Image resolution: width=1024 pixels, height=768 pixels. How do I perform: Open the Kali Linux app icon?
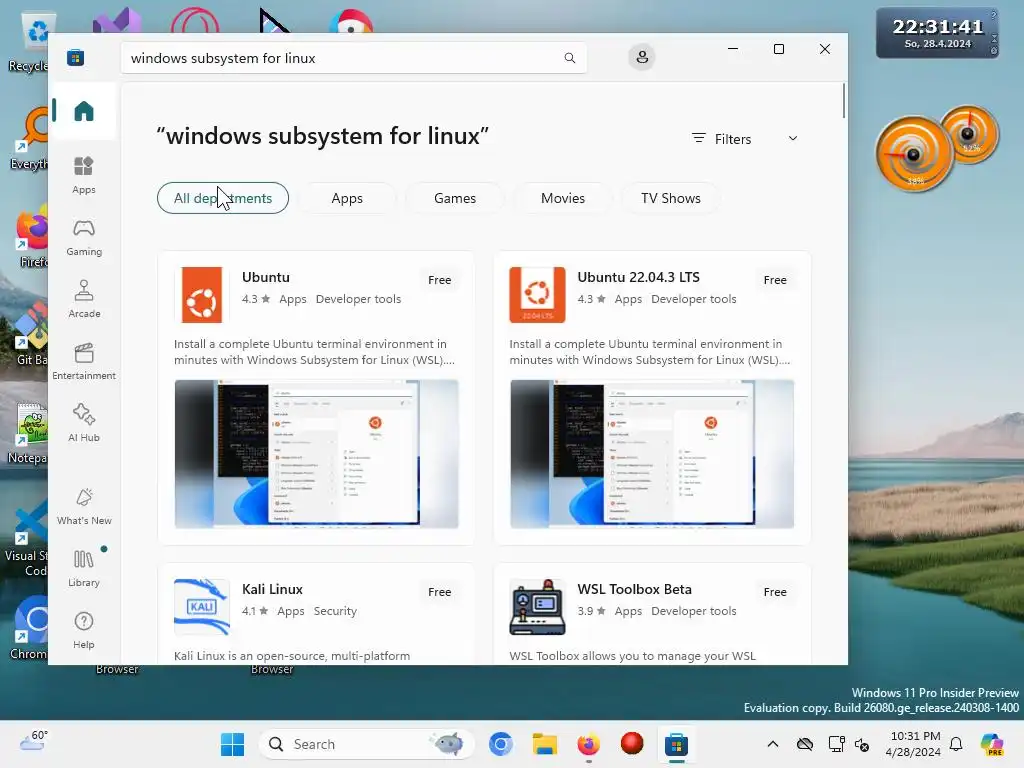tap(202, 607)
